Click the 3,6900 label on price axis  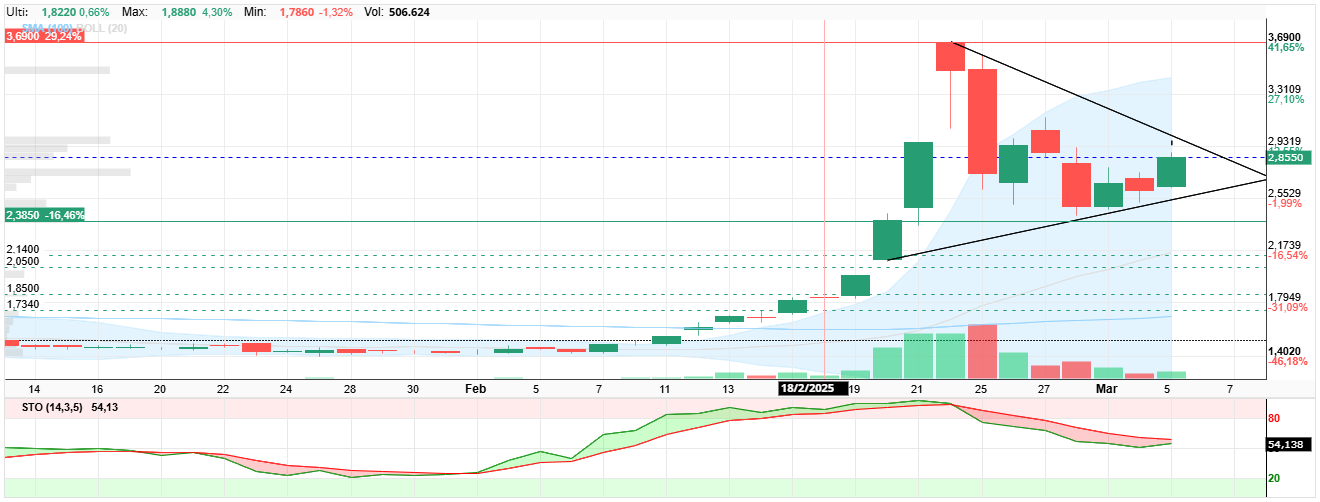(x=1284, y=37)
